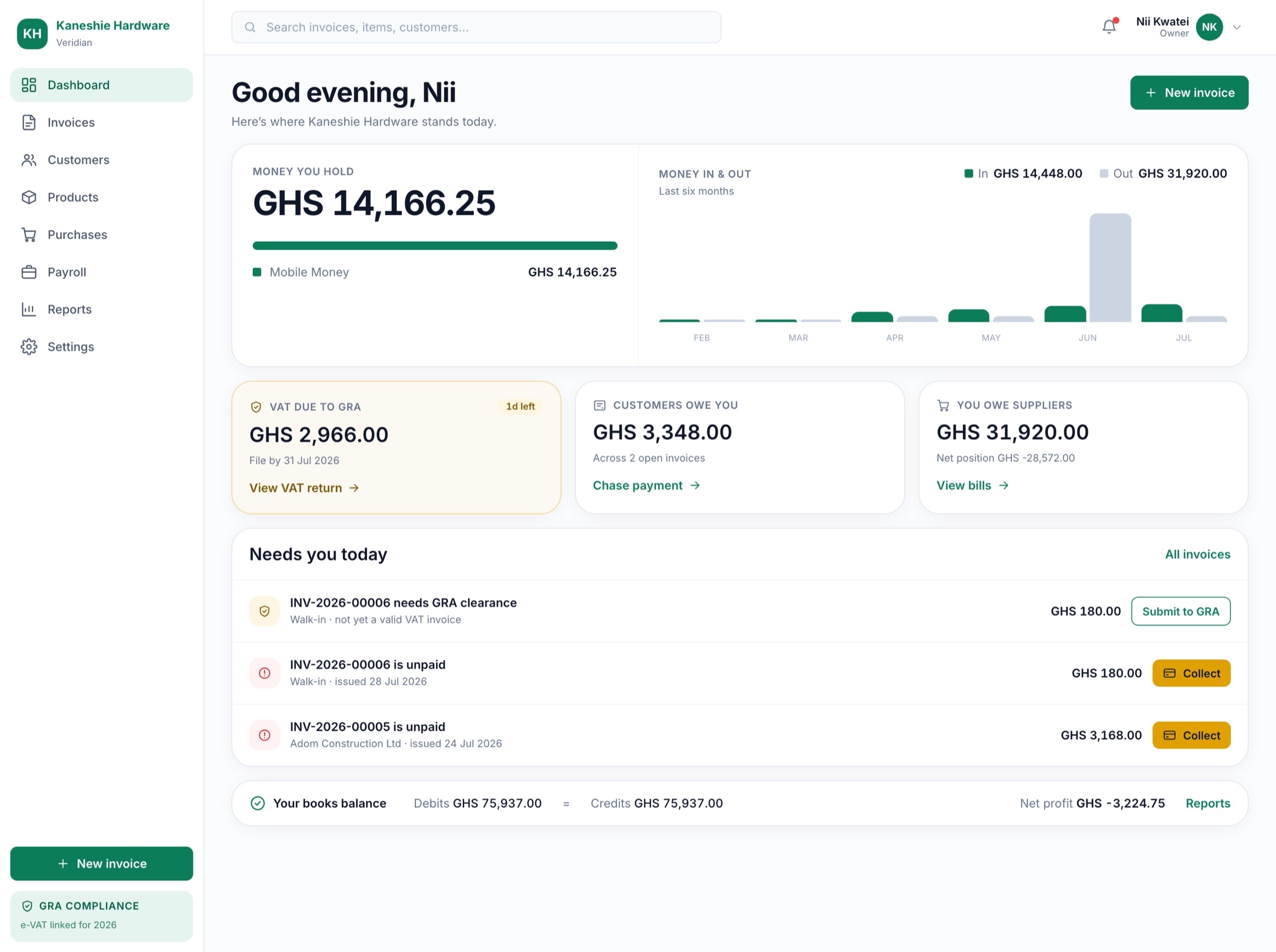Click the GRA compliance shield icon
Image resolution: width=1276 pixels, height=952 pixels.
click(27, 906)
